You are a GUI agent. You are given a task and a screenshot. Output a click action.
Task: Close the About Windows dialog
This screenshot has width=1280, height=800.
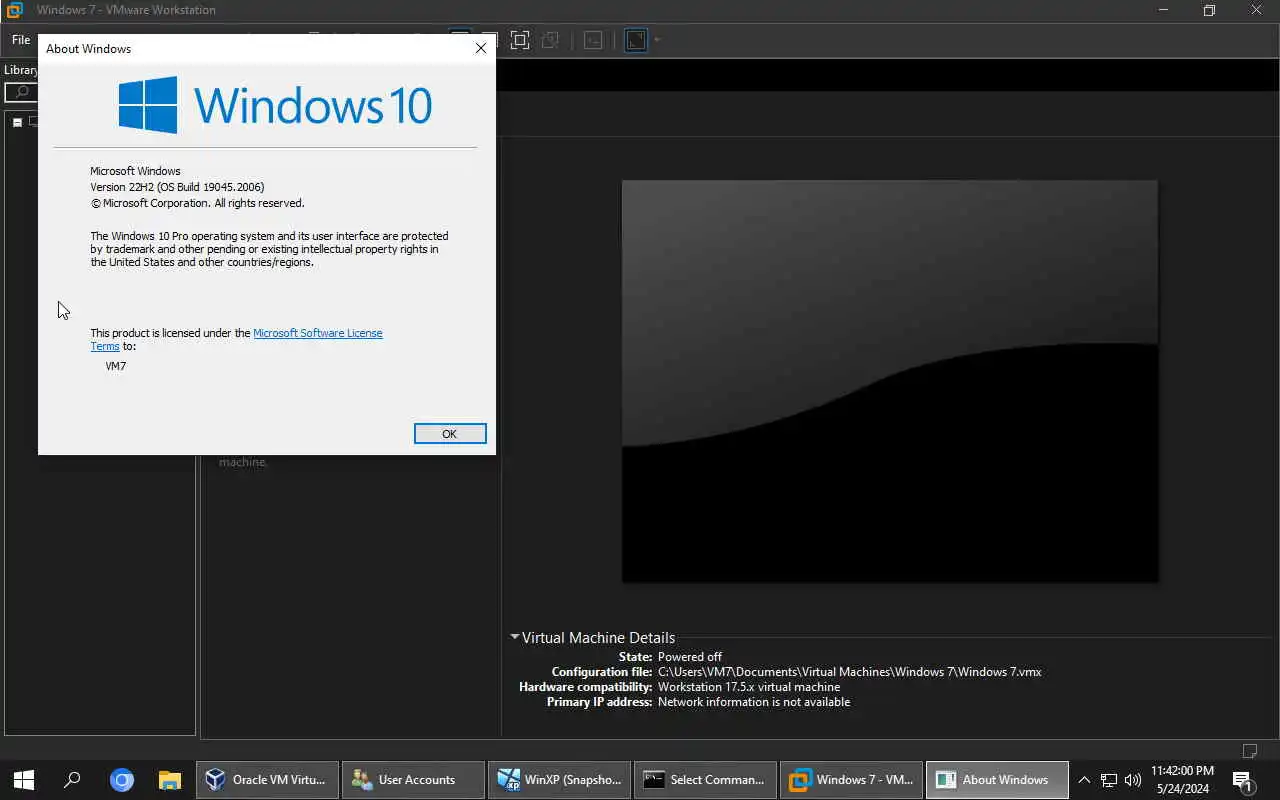point(480,48)
